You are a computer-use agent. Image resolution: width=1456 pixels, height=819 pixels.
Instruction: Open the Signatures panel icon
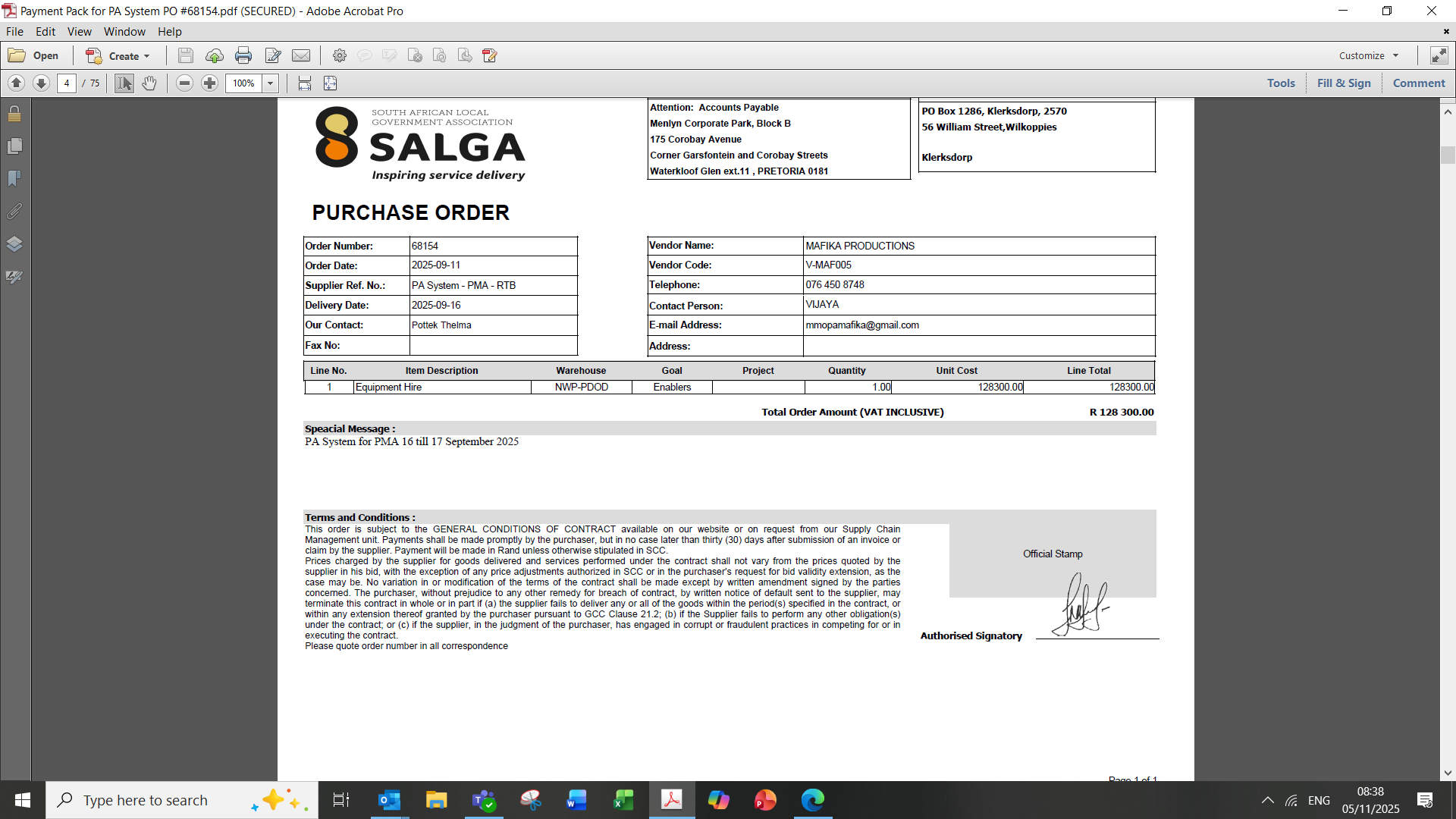pos(14,277)
